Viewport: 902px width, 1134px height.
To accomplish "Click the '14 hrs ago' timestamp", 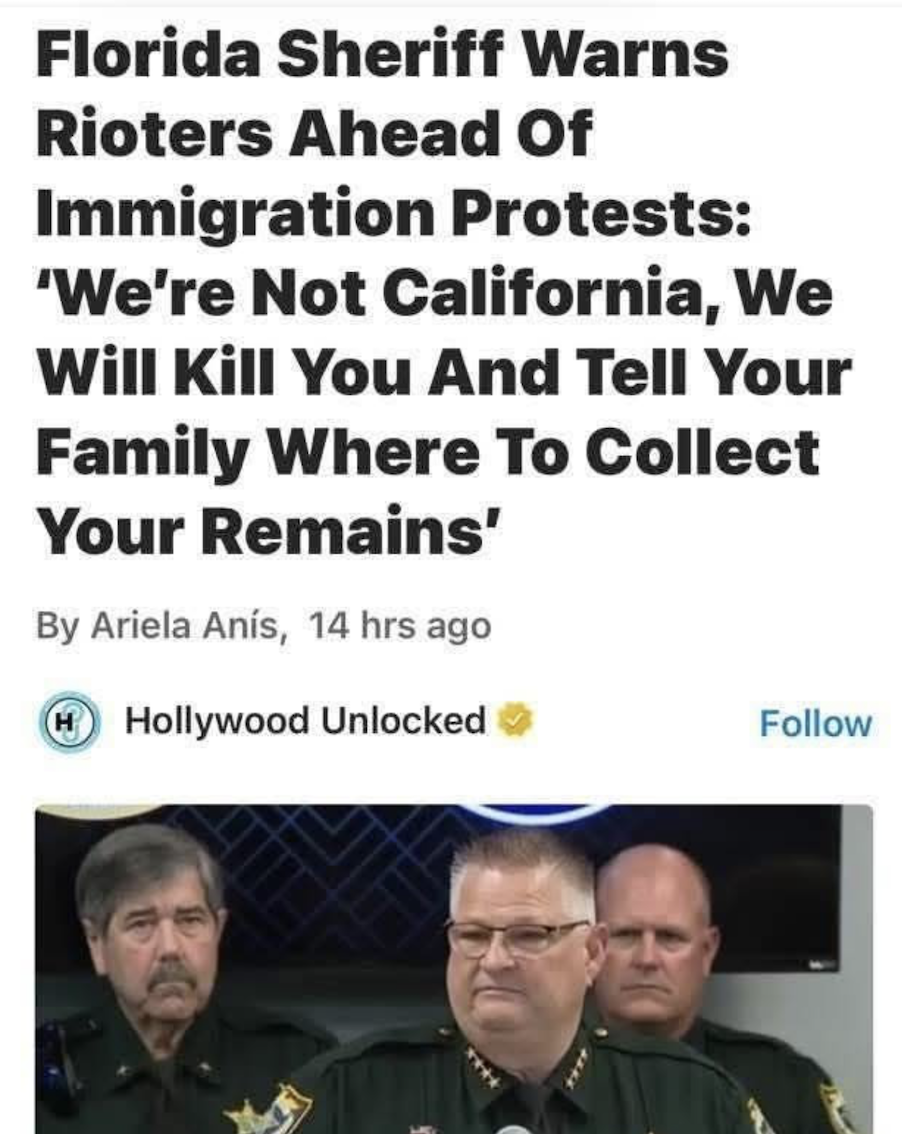I will (x=401, y=626).
